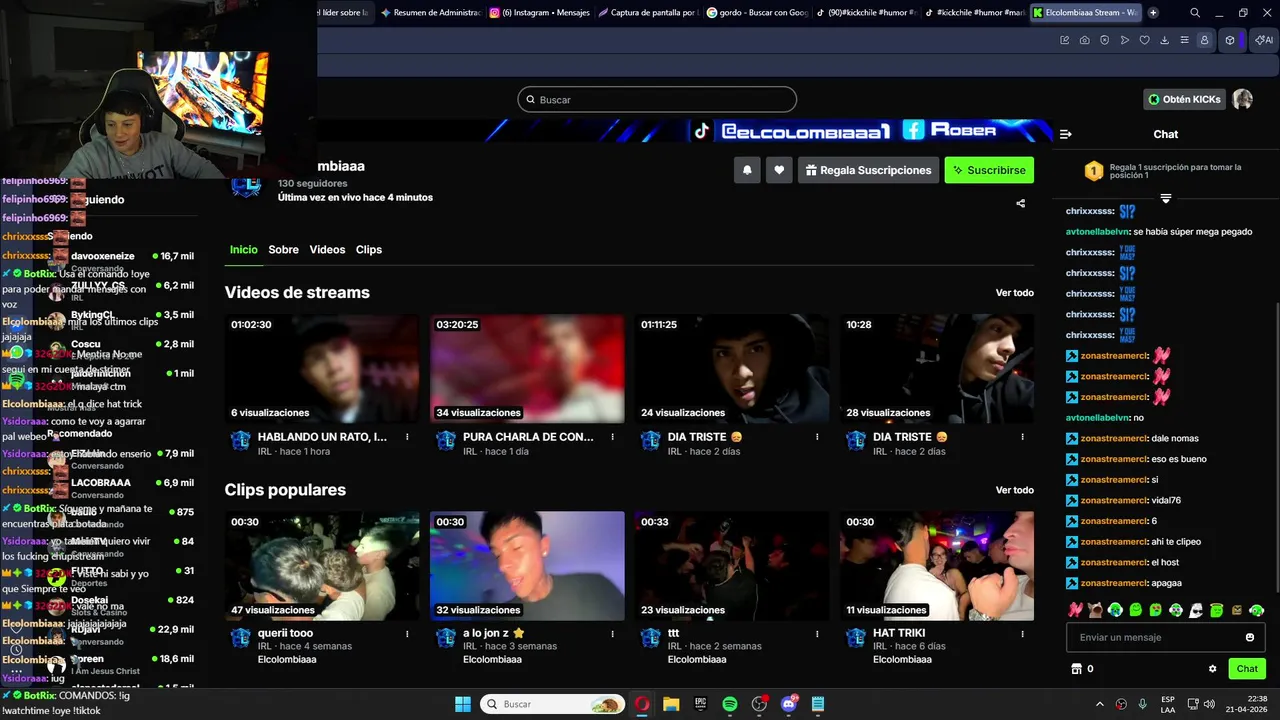Switch to Resumen de Administrac browser tab
This screenshot has height=720, width=1280.
click(430, 13)
